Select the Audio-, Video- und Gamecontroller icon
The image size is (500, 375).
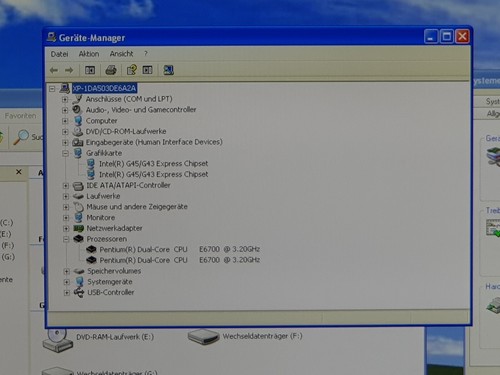77,110
